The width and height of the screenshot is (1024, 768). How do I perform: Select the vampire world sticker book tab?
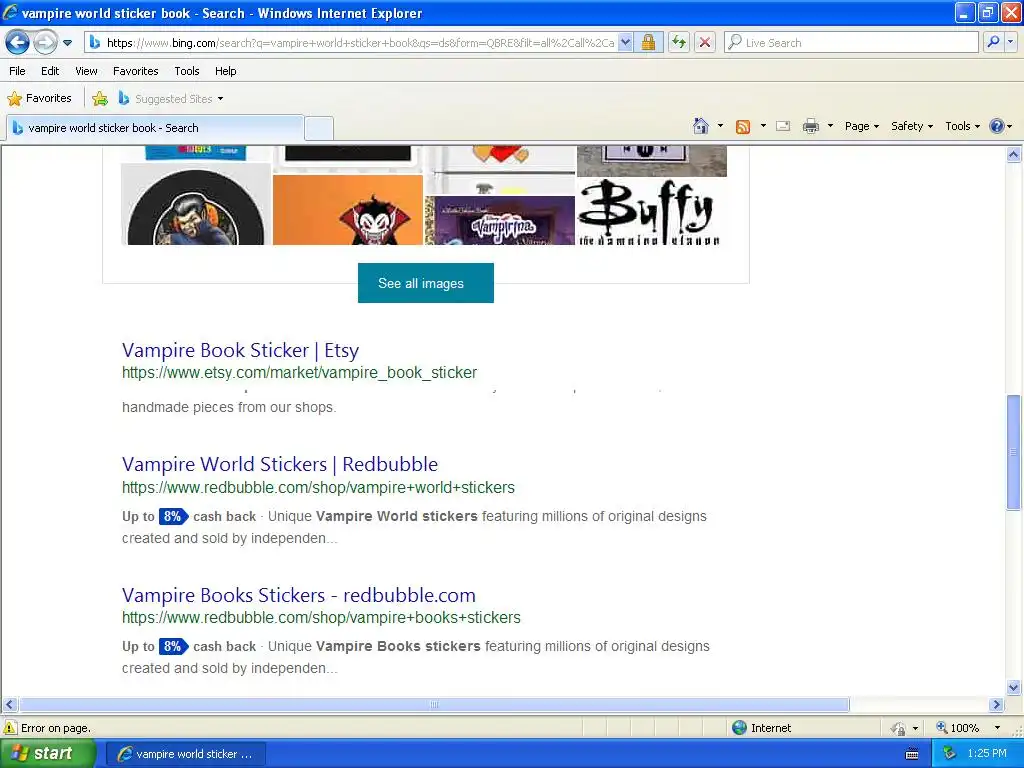[155, 128]
